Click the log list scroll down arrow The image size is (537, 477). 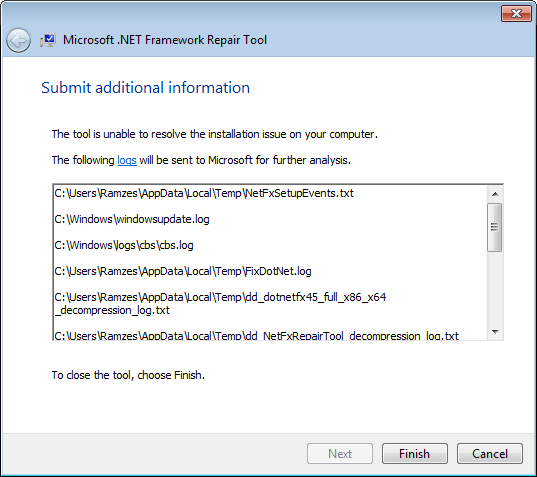495,331
